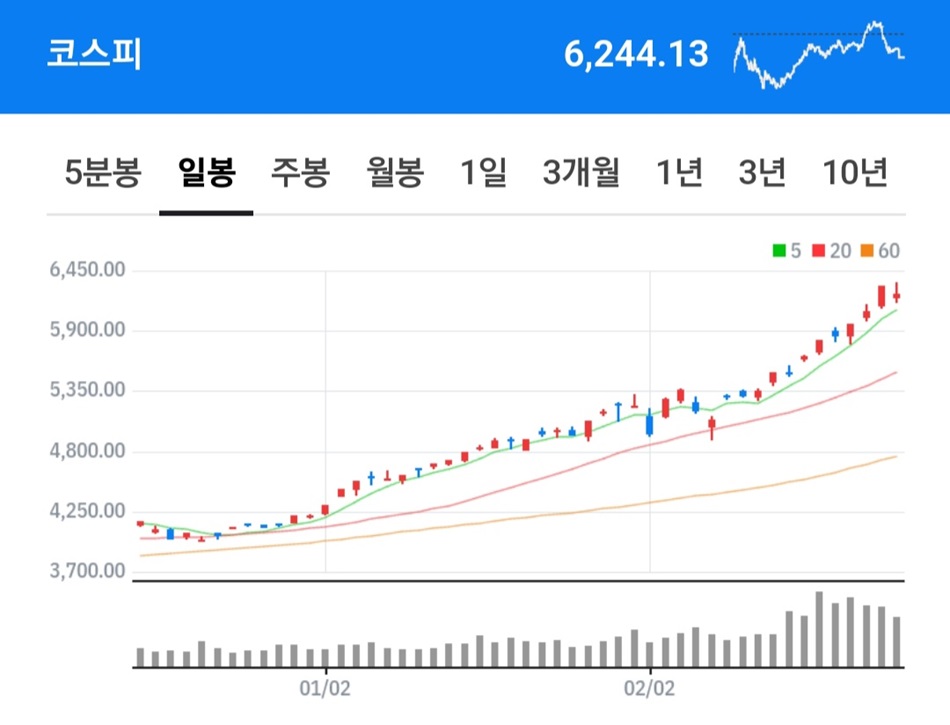Click the 01/02 date axis label
Viewport: 950px width, 725px height.
click(x=325, y=689)
